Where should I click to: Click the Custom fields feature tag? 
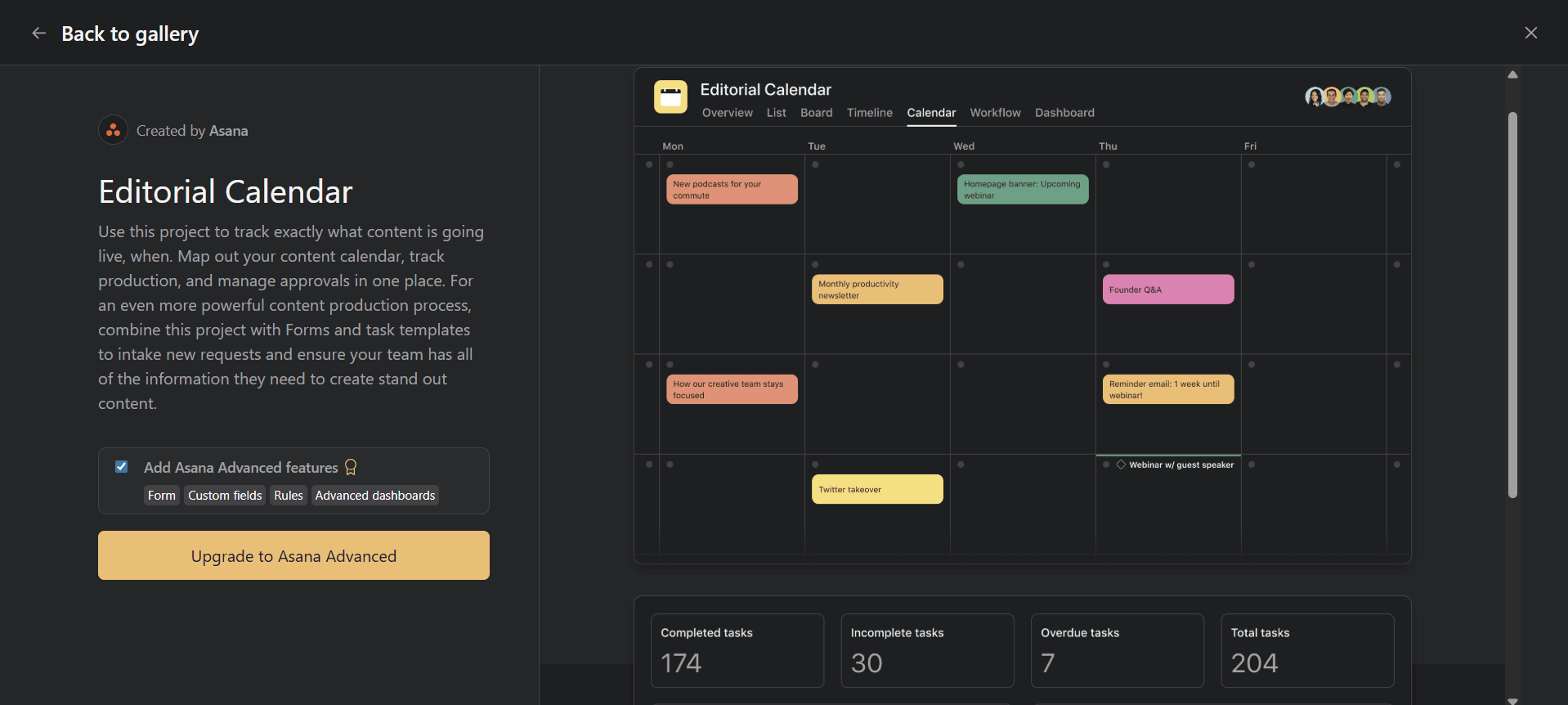(x=225, y=496)
